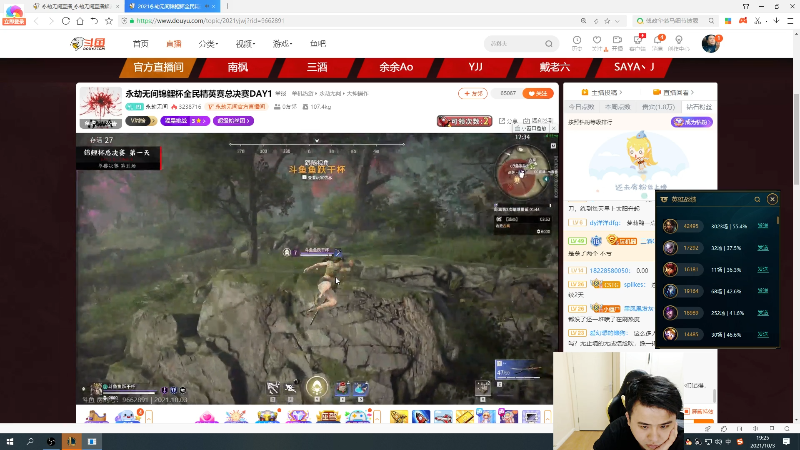
Task: Bookmark the page with the toolbar star
Action: point(109,21)
